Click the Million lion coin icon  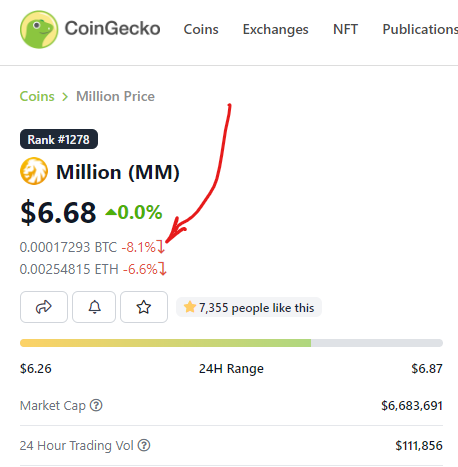click(34, 171)
